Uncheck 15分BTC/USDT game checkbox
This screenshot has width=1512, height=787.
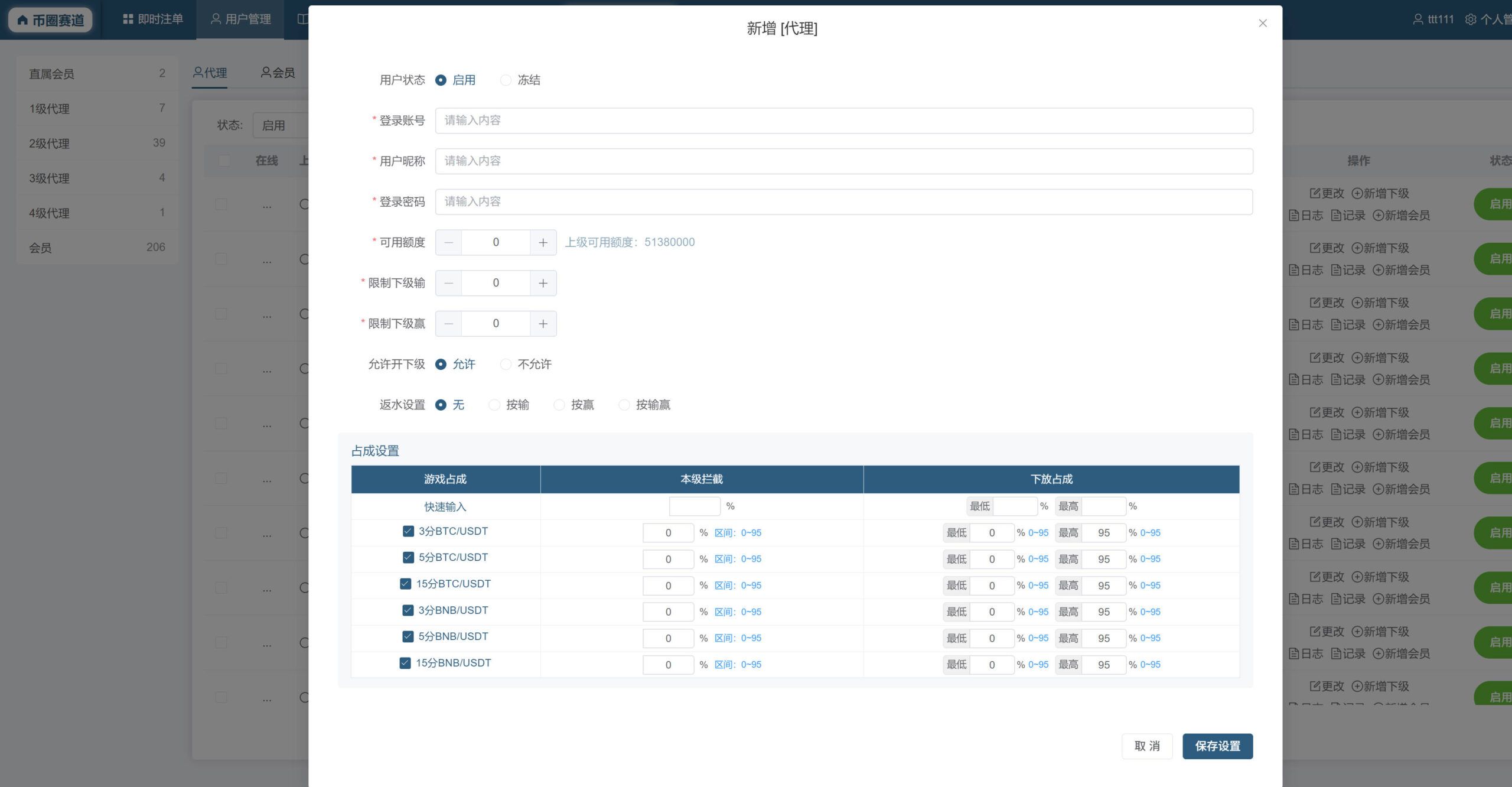pos(405,584)
